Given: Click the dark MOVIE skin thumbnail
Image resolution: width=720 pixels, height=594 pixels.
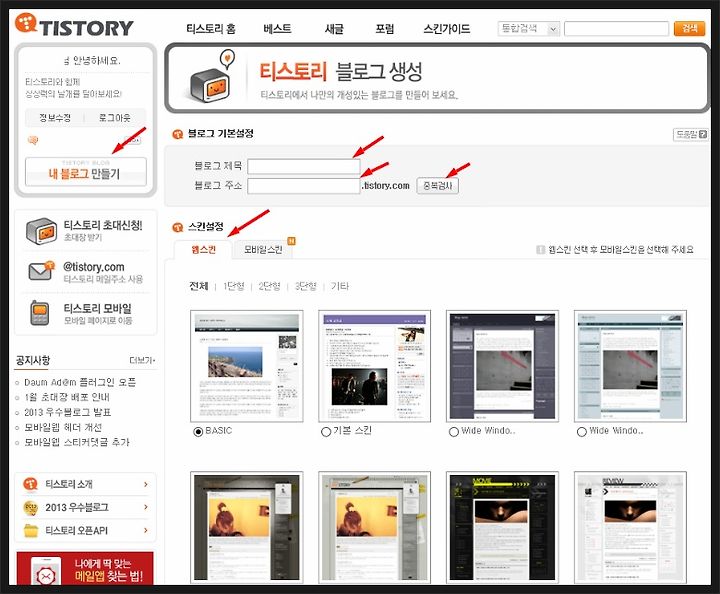Looking at the screenshot, I should [x=502, y=527].
